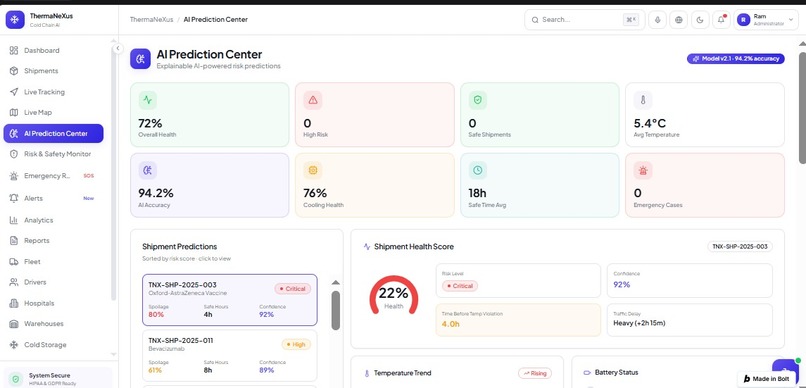Click the Emergency siren icon in sidebar
Viewport: 806px width, 388px height.
click(x=14, y=176)
